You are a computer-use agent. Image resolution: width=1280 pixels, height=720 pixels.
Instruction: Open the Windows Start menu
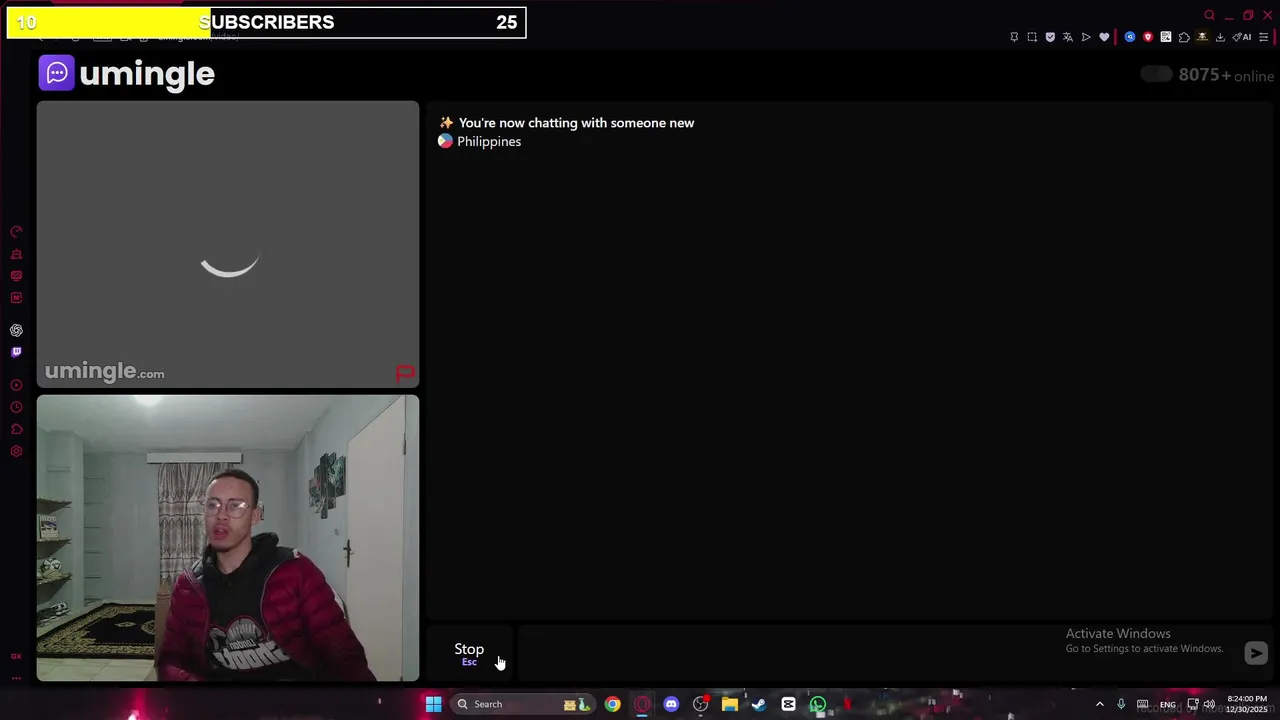434,704
